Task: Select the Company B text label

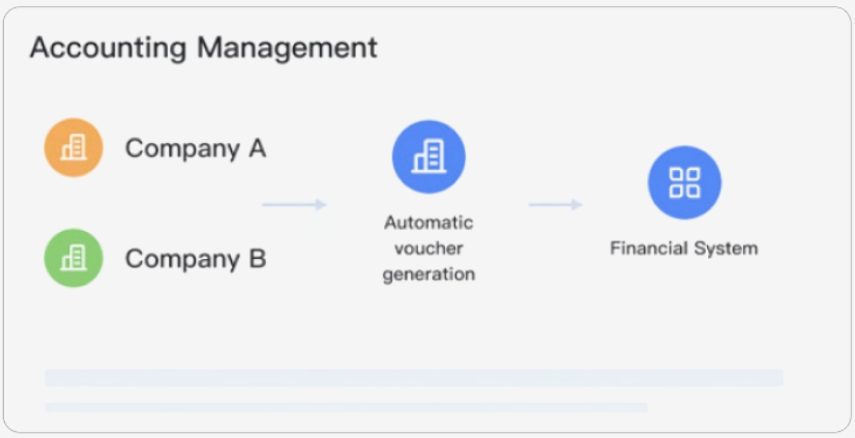Action: coord(195,259)
